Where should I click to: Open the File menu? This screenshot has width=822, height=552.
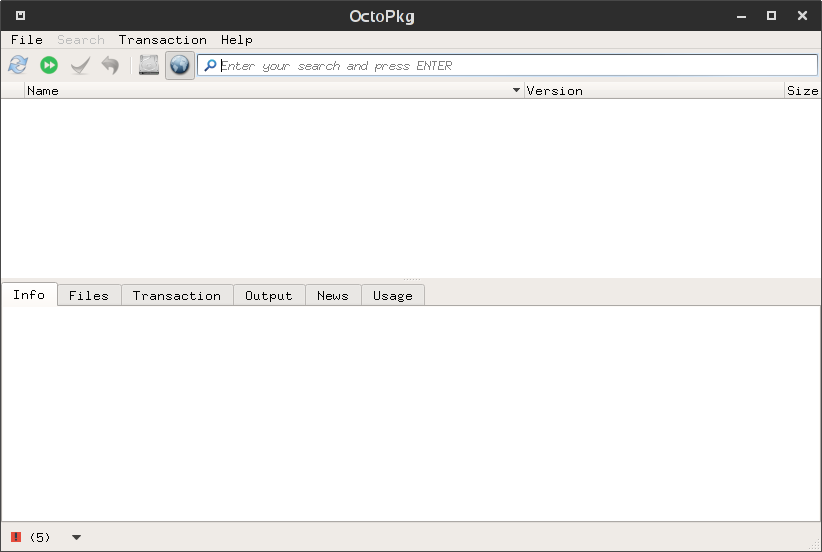click(26, 40)
